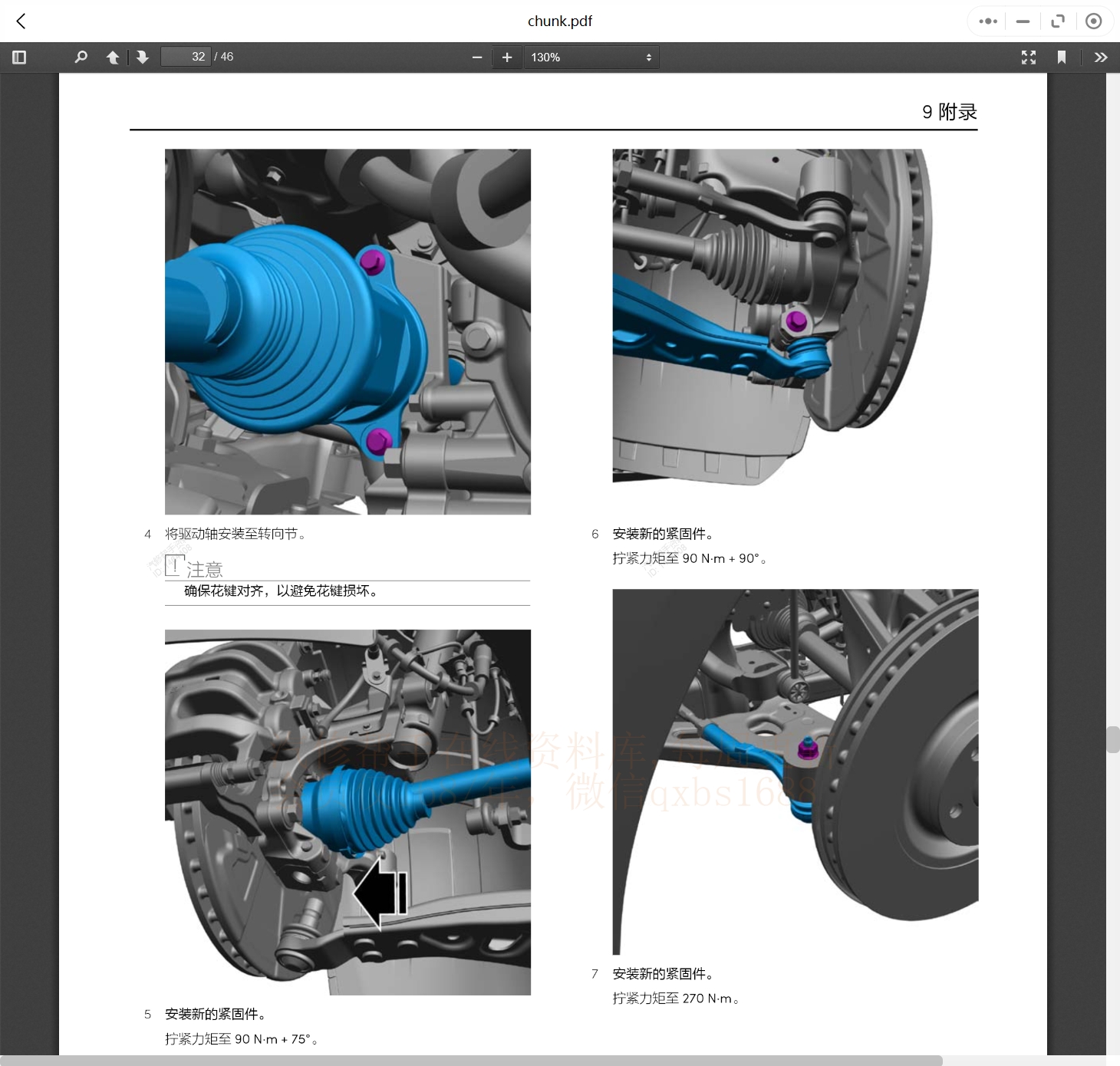Viewport: 1120px width, 1066px height.
Task: Click the restore window size icon
Action: (x=1058, y=21)
